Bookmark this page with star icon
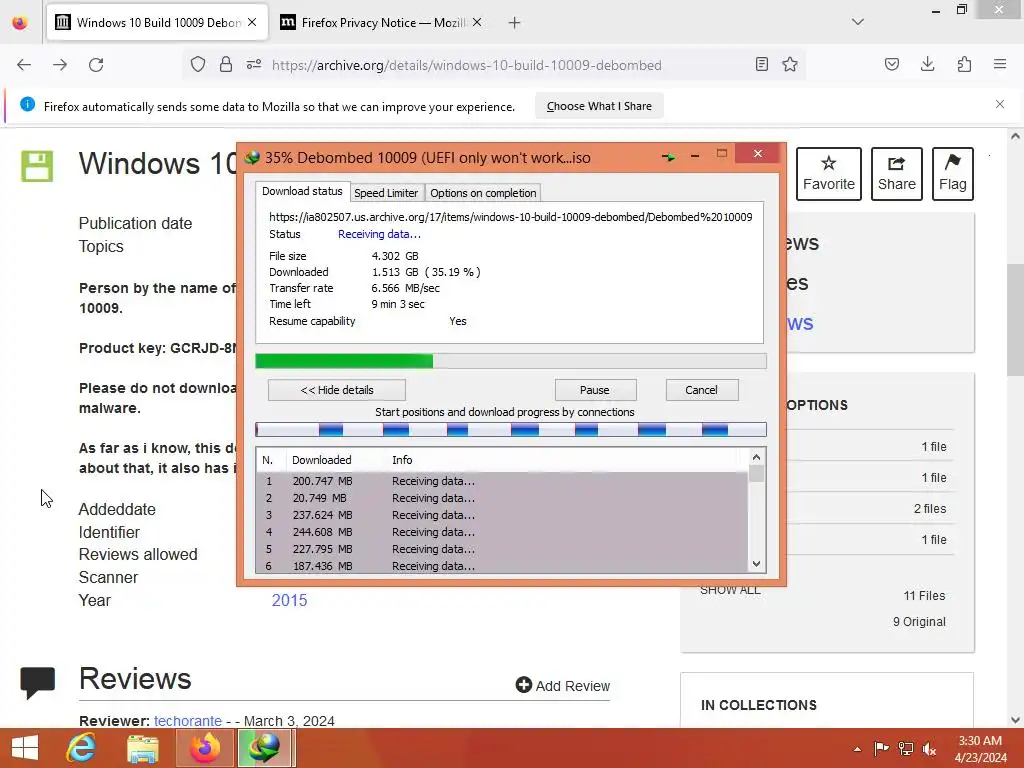The width and height of the screenshot is (1024, 768). pos(790,64)
